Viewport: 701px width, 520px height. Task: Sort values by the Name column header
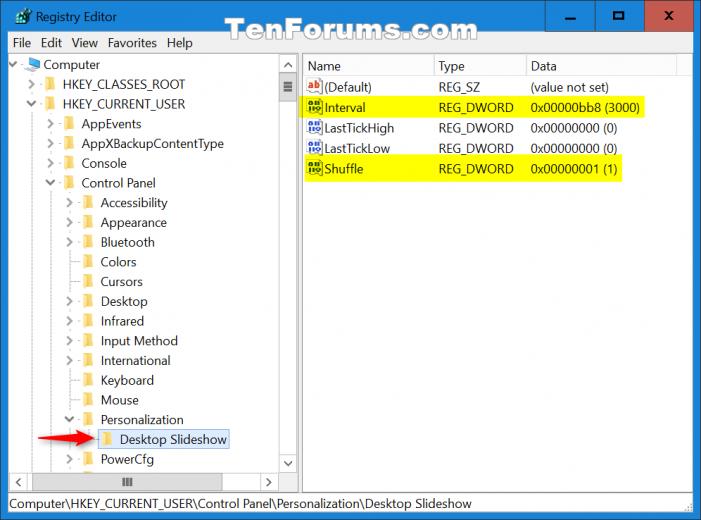click(369, 66)
